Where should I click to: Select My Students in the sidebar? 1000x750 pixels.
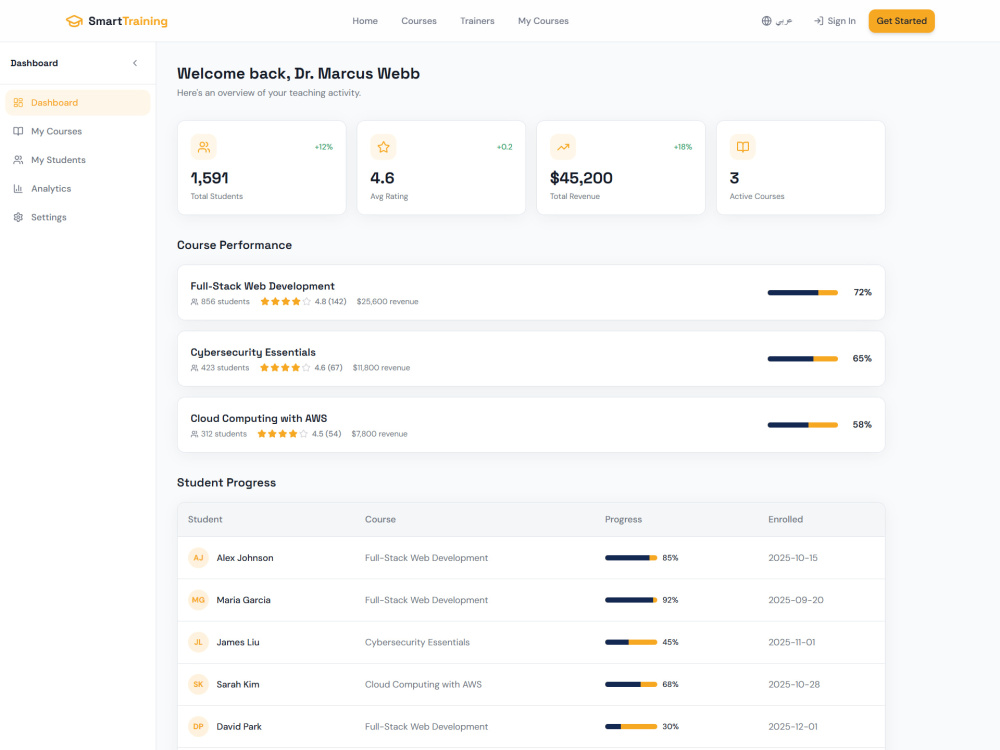78,160
